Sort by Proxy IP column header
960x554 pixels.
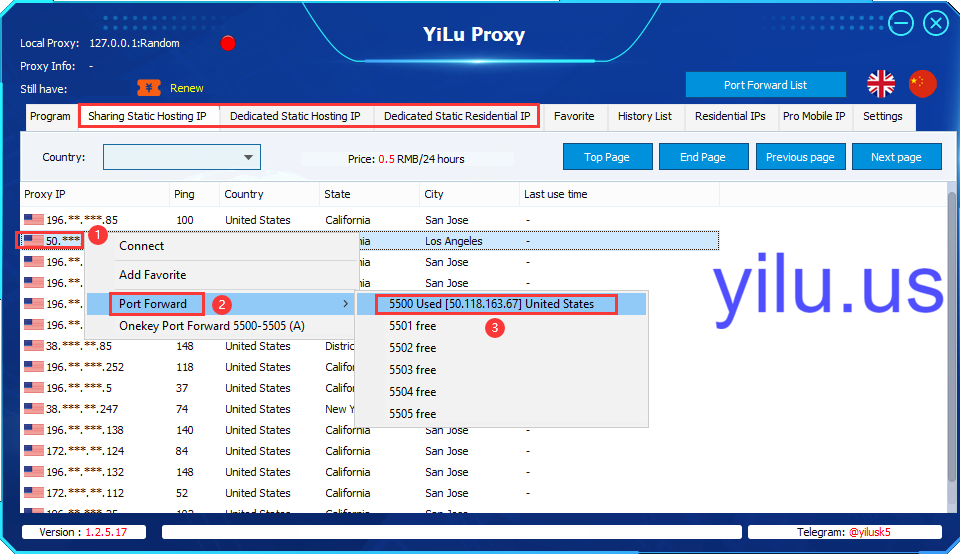95,194
